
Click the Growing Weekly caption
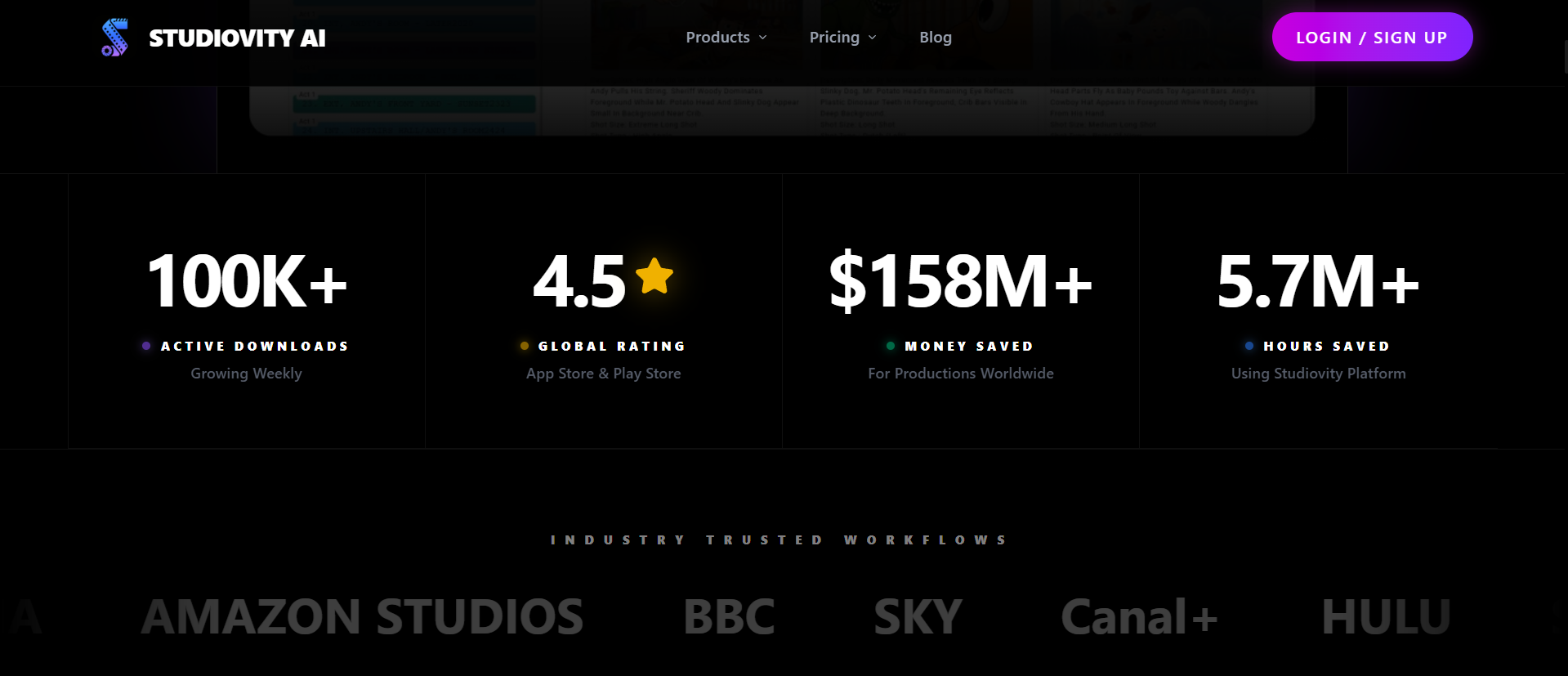coord(247,374)
